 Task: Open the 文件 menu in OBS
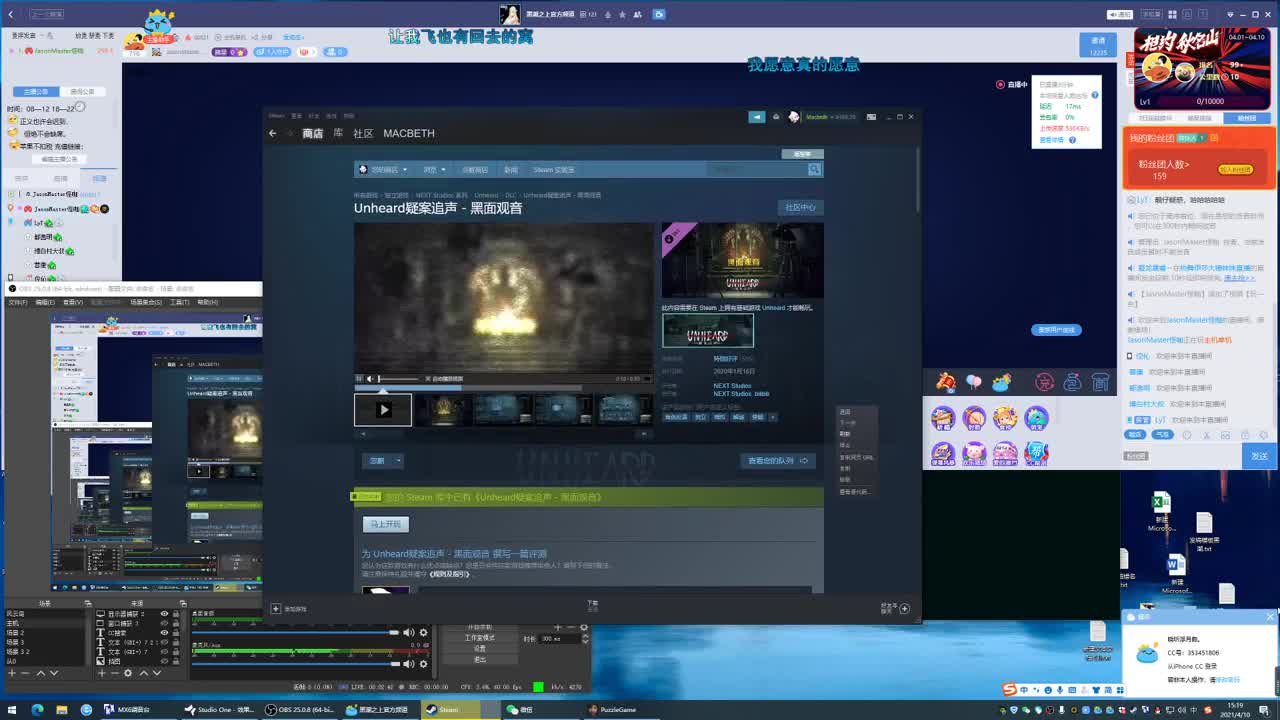coord(18,302)
